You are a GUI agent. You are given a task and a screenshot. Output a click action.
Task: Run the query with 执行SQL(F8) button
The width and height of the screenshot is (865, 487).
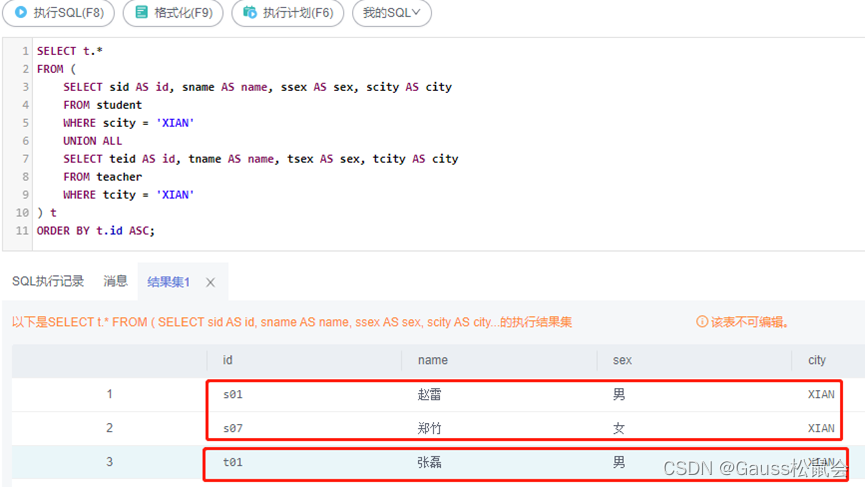[58, 13]
